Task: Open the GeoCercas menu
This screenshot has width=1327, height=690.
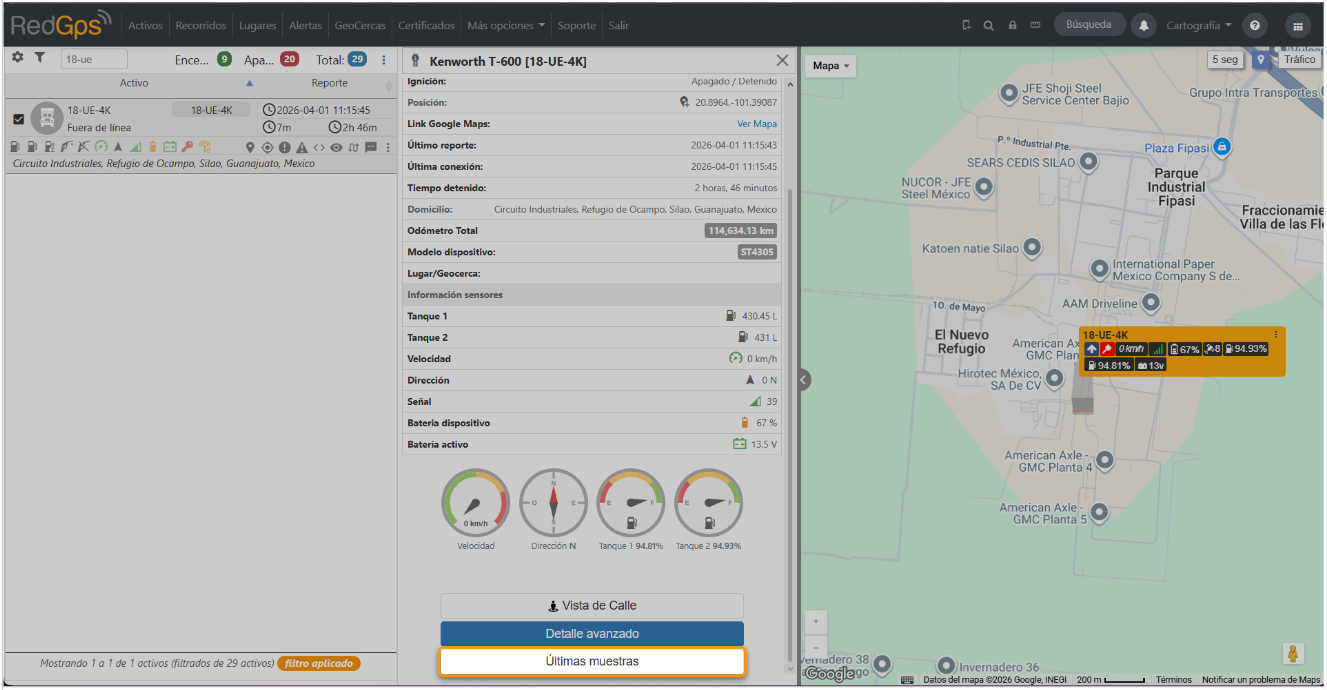Action: point(360,25)
